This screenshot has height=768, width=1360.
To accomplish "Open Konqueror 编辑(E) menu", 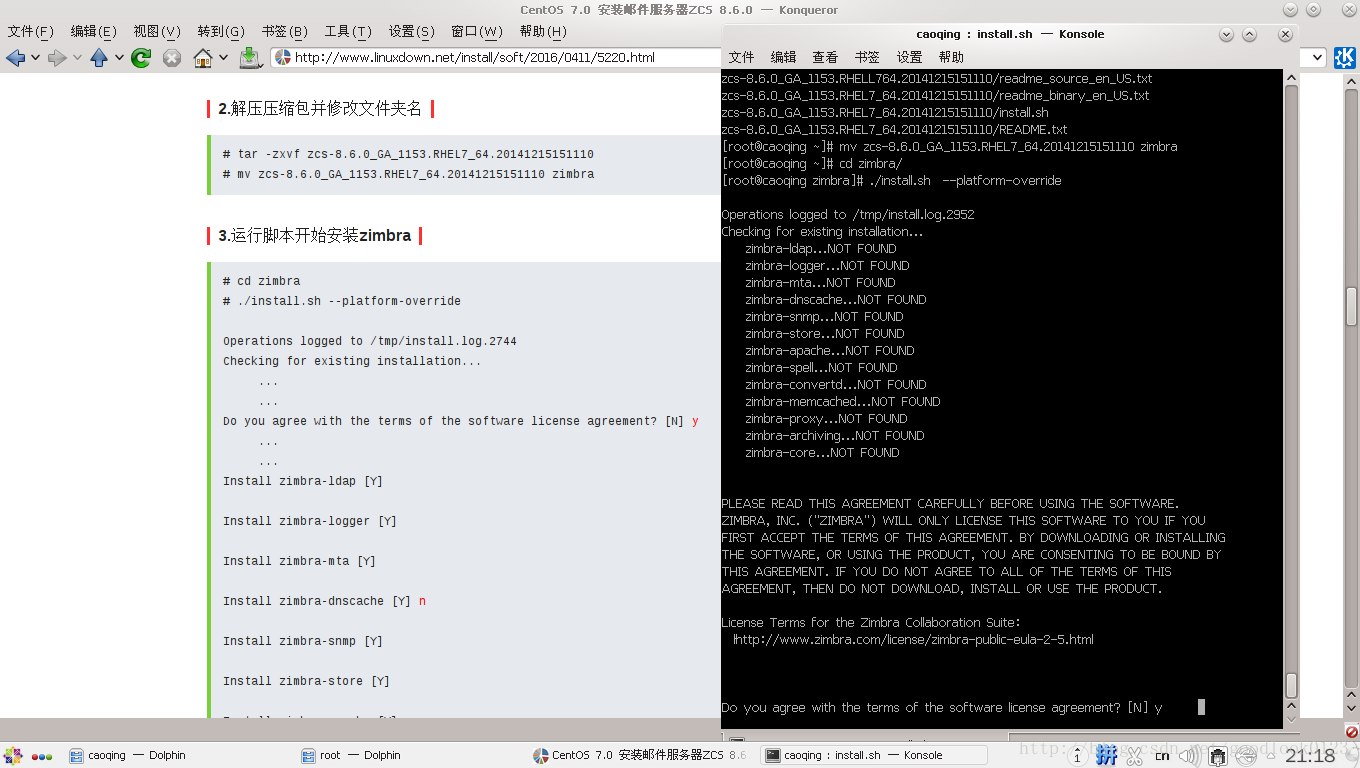I will [94, 32].
